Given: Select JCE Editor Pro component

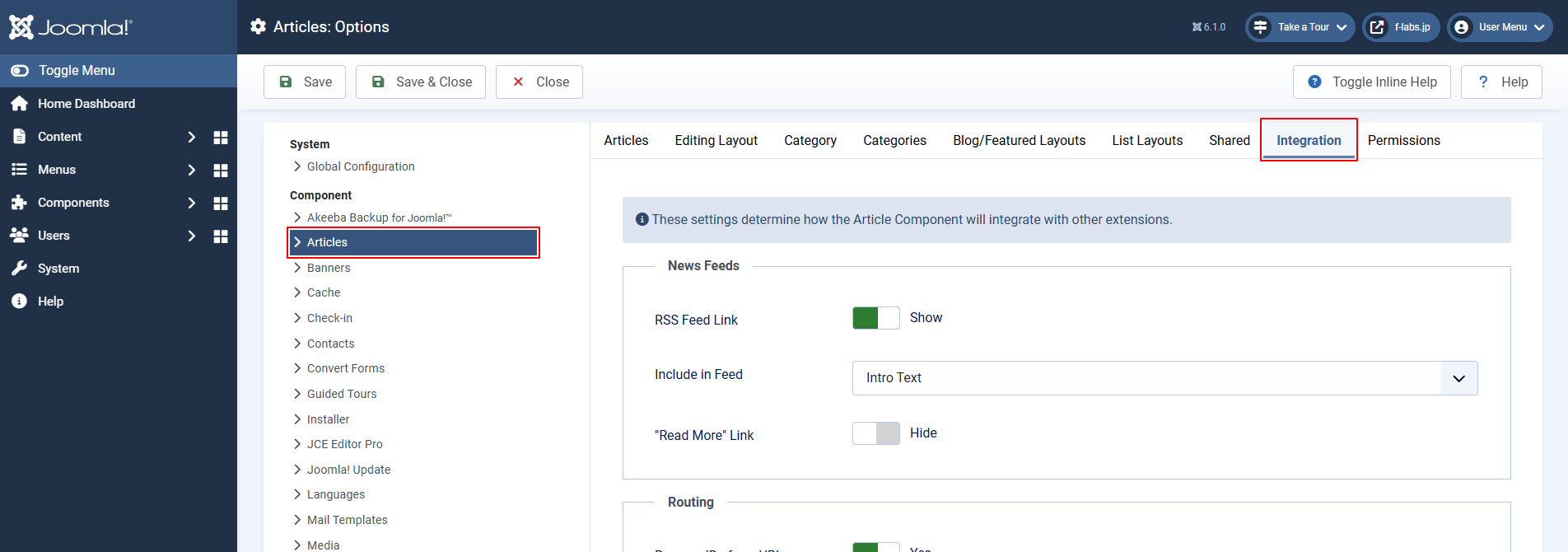Looking at the screenshot, I should click(344, 444).
